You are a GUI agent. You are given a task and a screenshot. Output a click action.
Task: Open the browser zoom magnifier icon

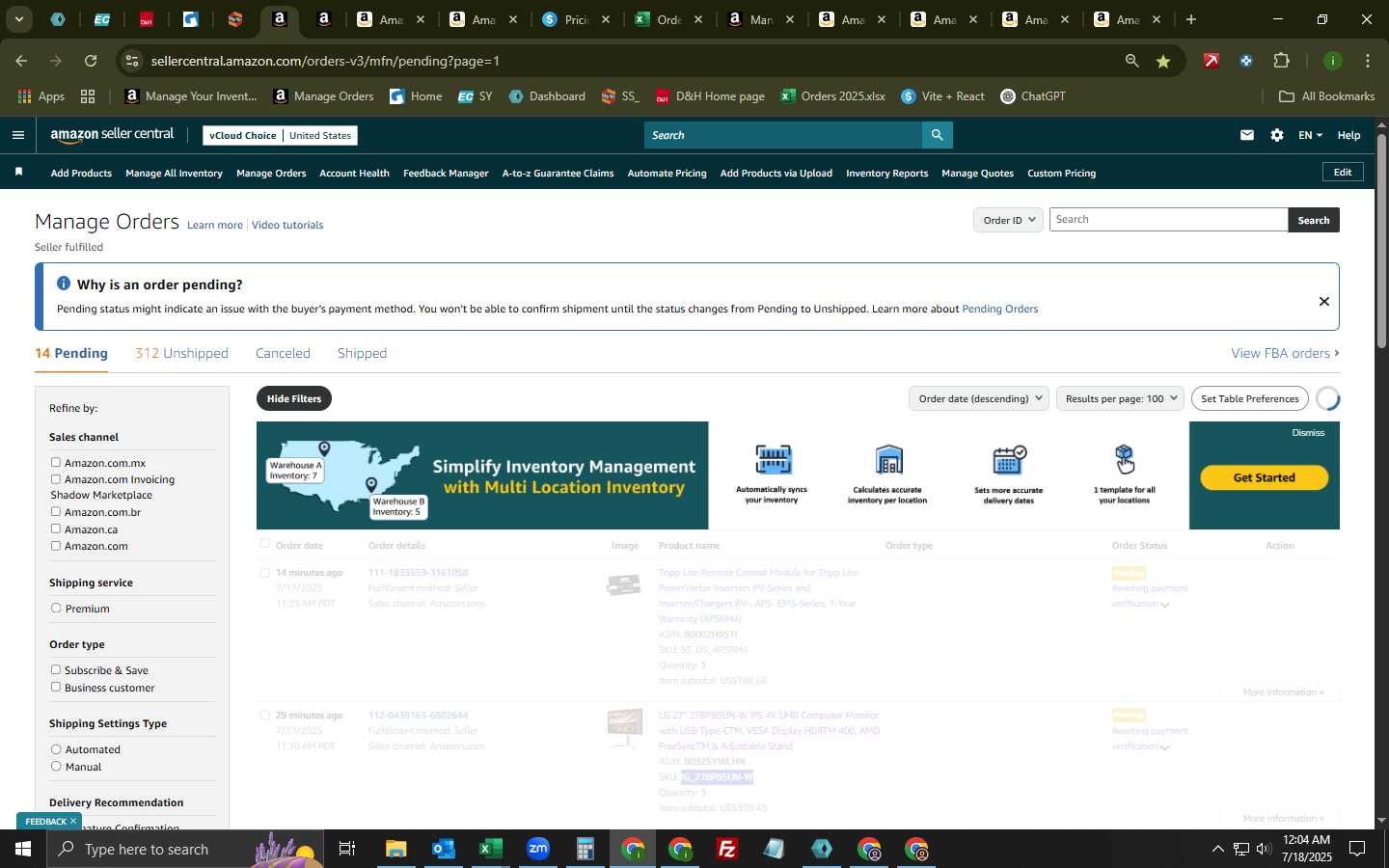point(1131,61)
